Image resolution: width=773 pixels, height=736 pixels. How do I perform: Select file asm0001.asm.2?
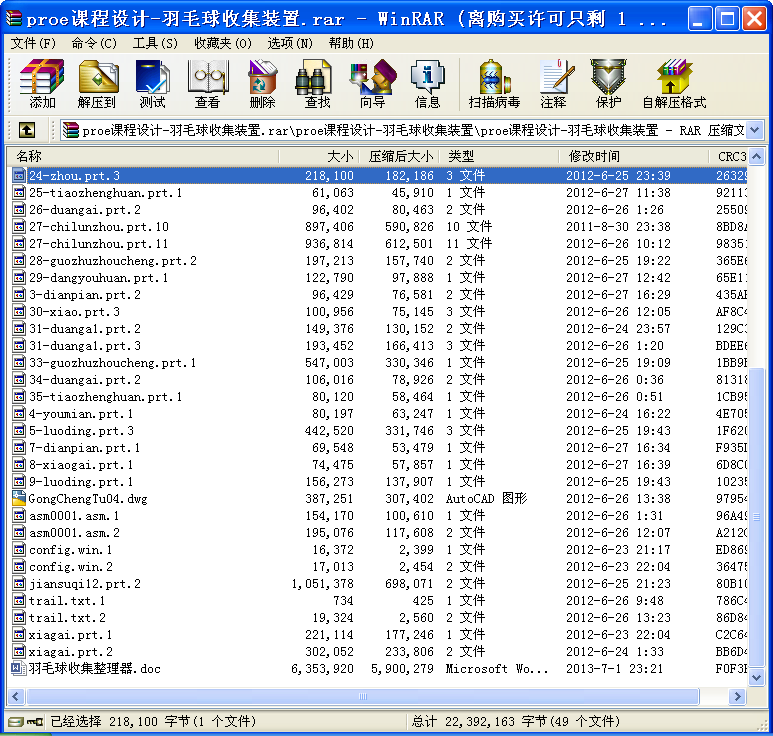(x=74, y=533)
